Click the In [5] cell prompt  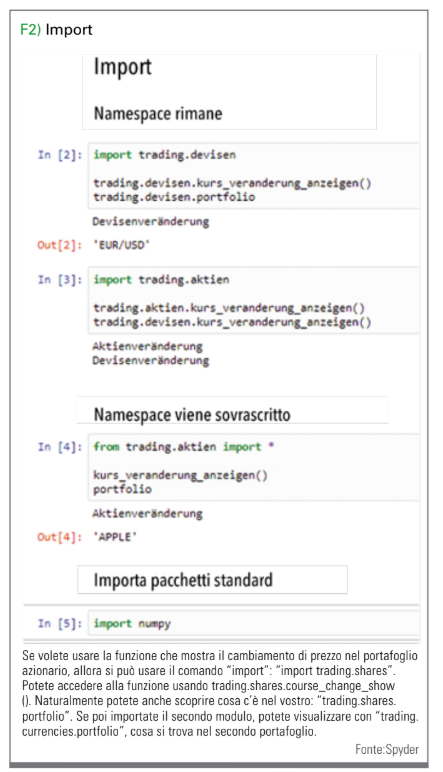click(x=60, y=623)
